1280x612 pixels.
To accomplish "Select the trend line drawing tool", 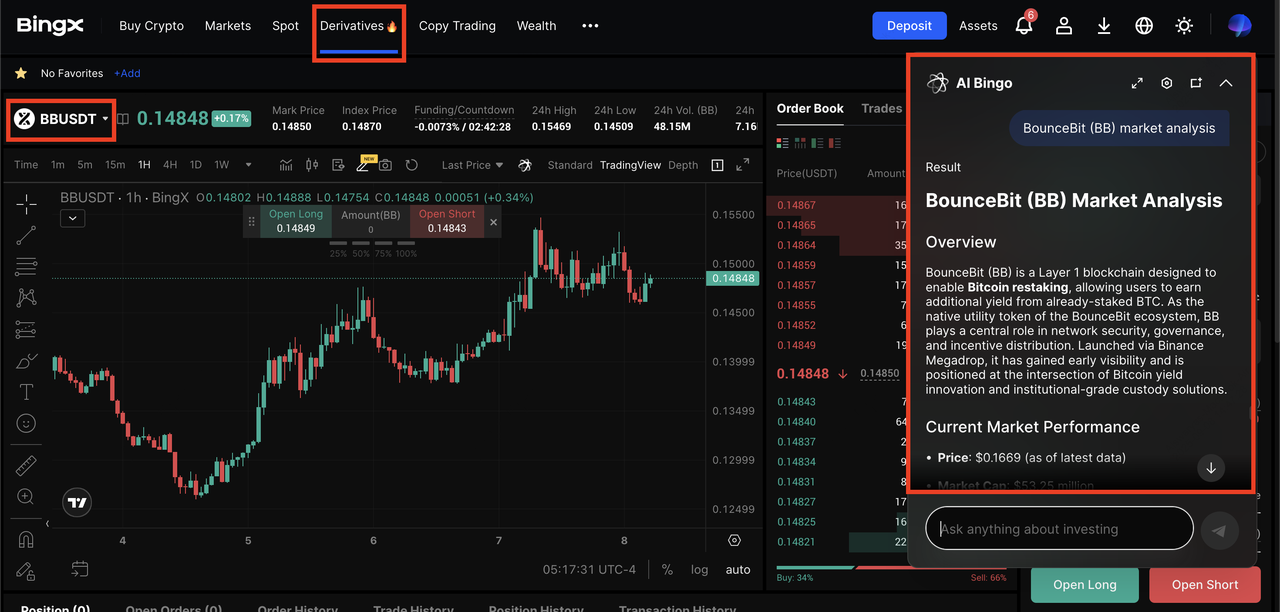I will pos(26,235).
